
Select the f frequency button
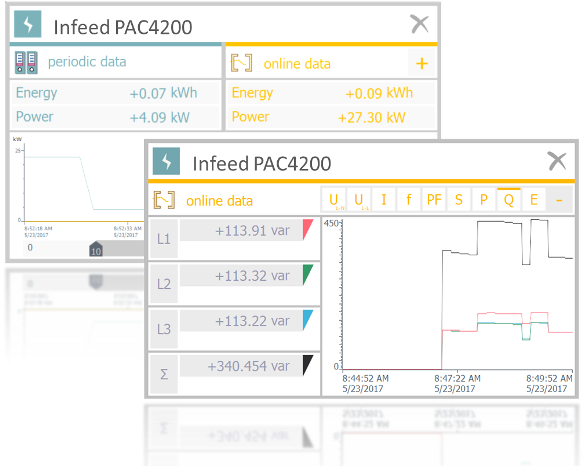[x=409, y=200]
